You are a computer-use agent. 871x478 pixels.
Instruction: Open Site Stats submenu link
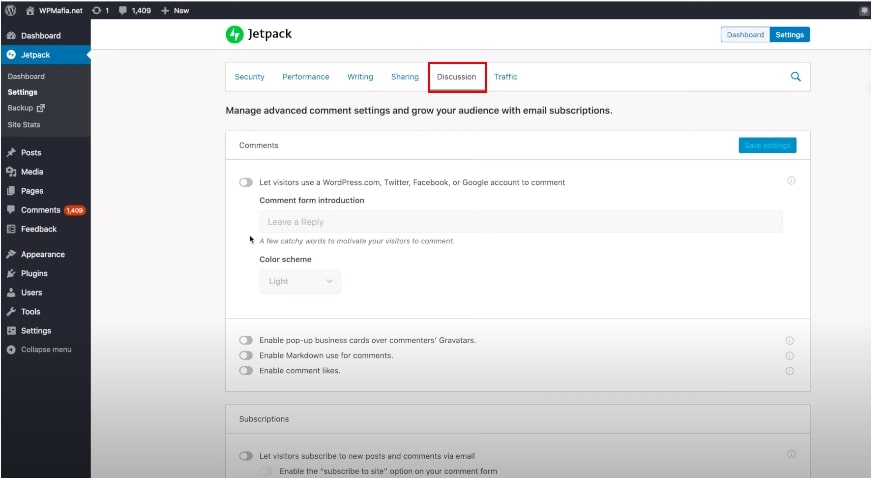24,124
